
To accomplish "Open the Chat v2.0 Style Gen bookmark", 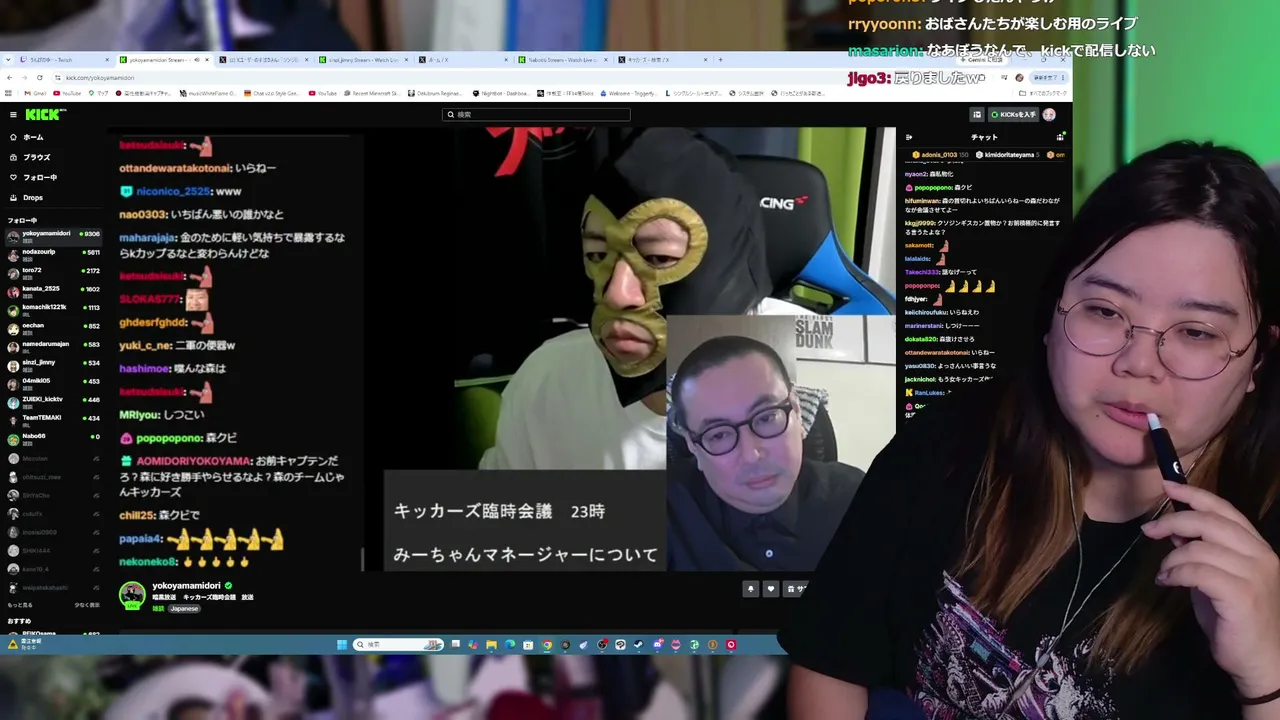I will pos(272,93).
